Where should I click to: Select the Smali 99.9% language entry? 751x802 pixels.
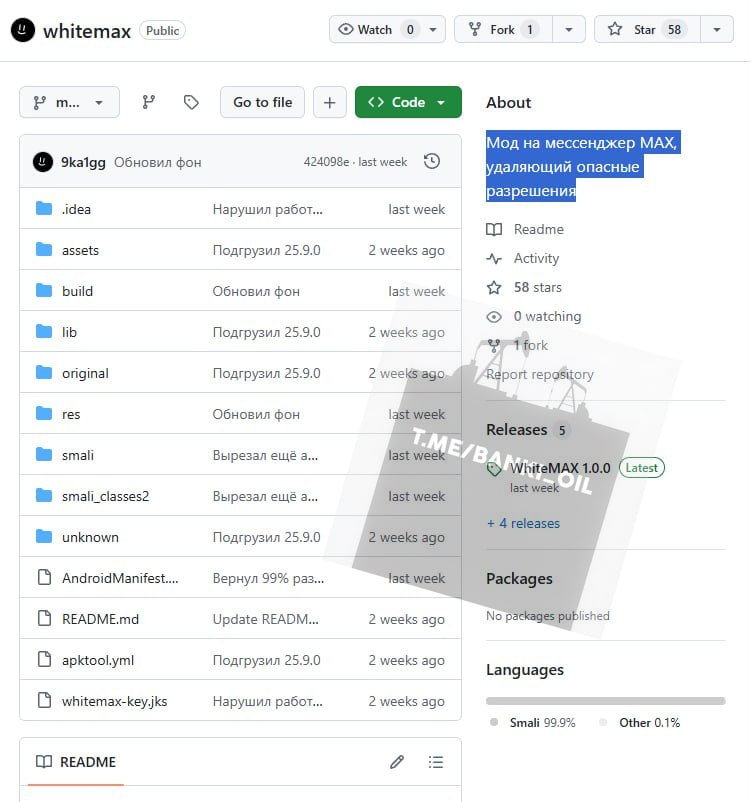533,723
